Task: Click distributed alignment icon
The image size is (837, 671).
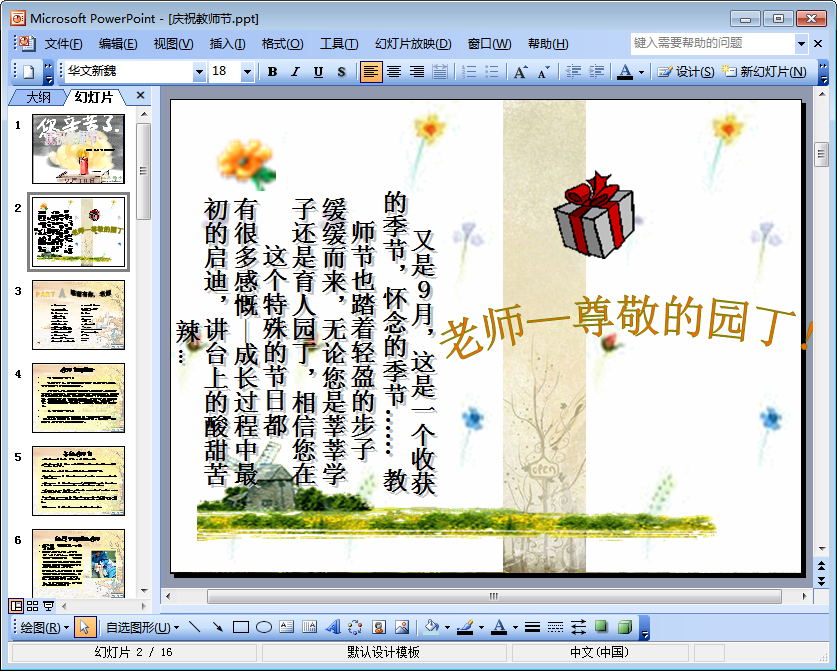Action: (x=440, y=72)
